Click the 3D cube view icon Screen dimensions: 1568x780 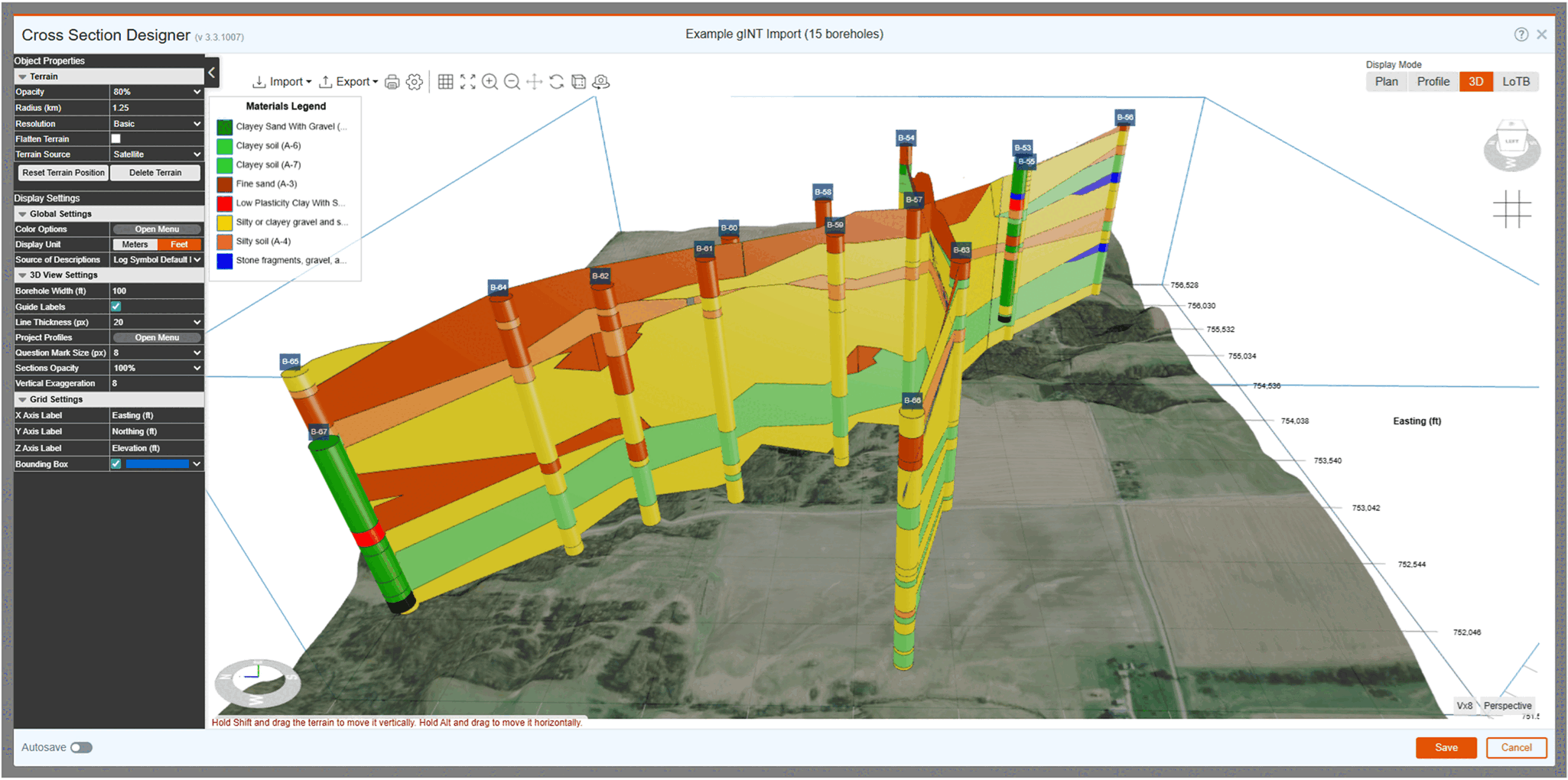click(x=578, y=82)
